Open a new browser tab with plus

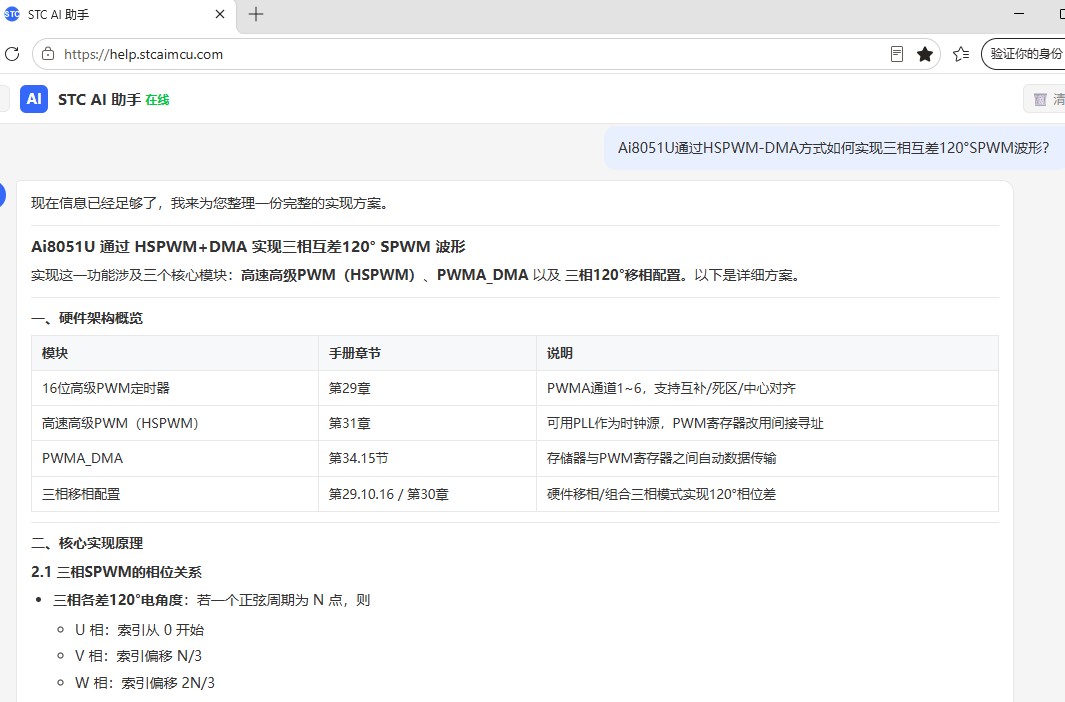[256, 14]
